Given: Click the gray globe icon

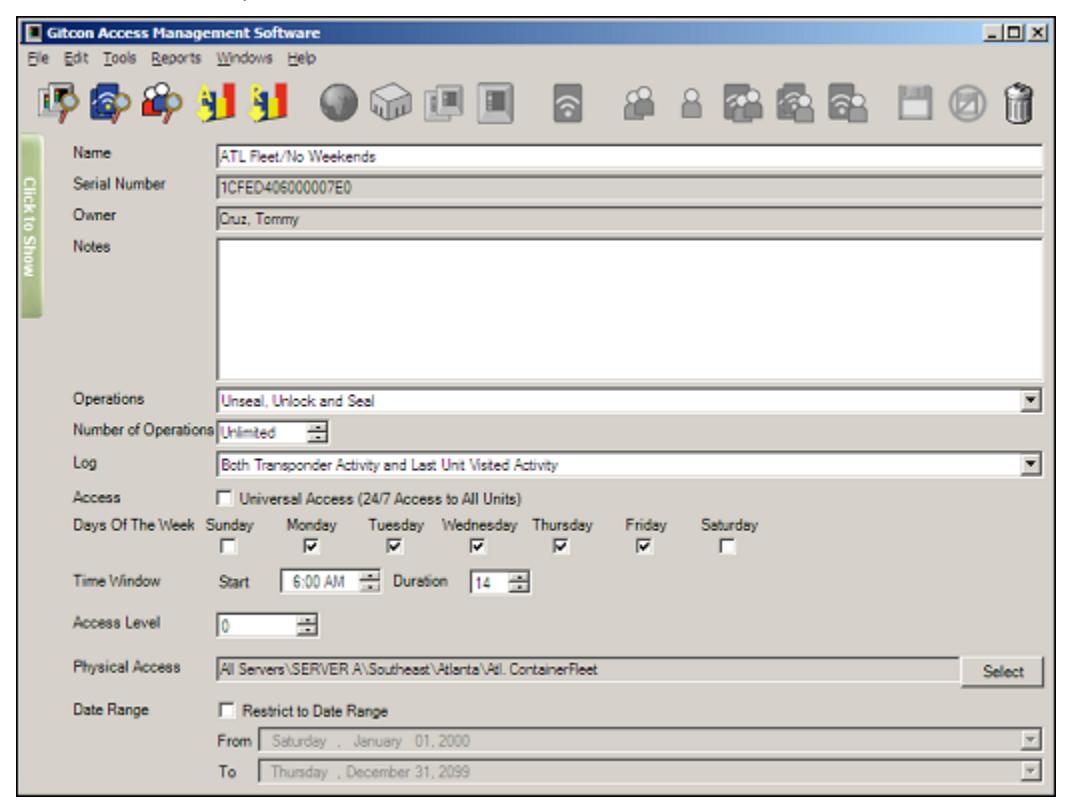Looking at the screenshot, I should coord(339,102).
